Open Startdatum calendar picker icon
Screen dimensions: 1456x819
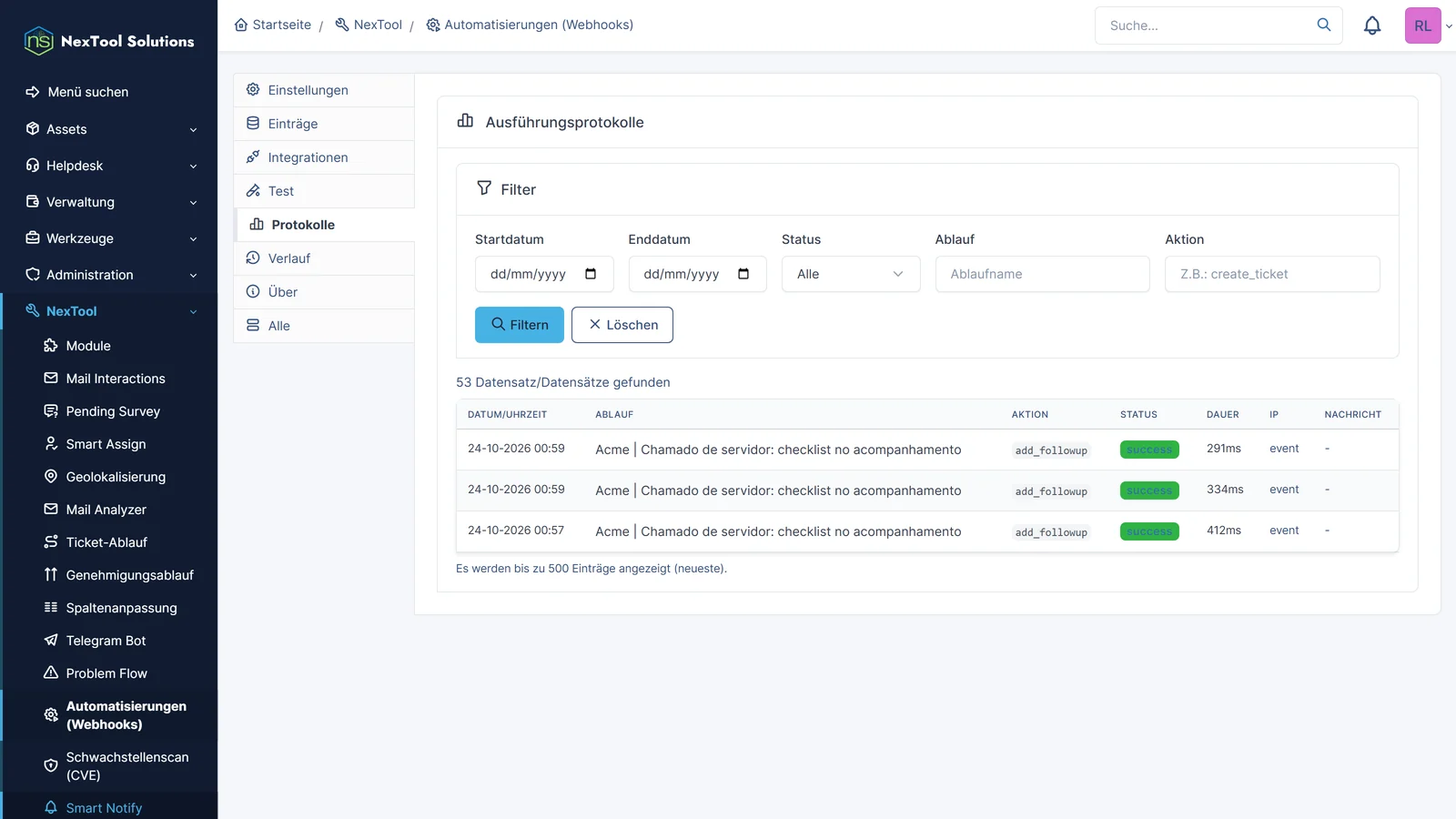[591, 274]
